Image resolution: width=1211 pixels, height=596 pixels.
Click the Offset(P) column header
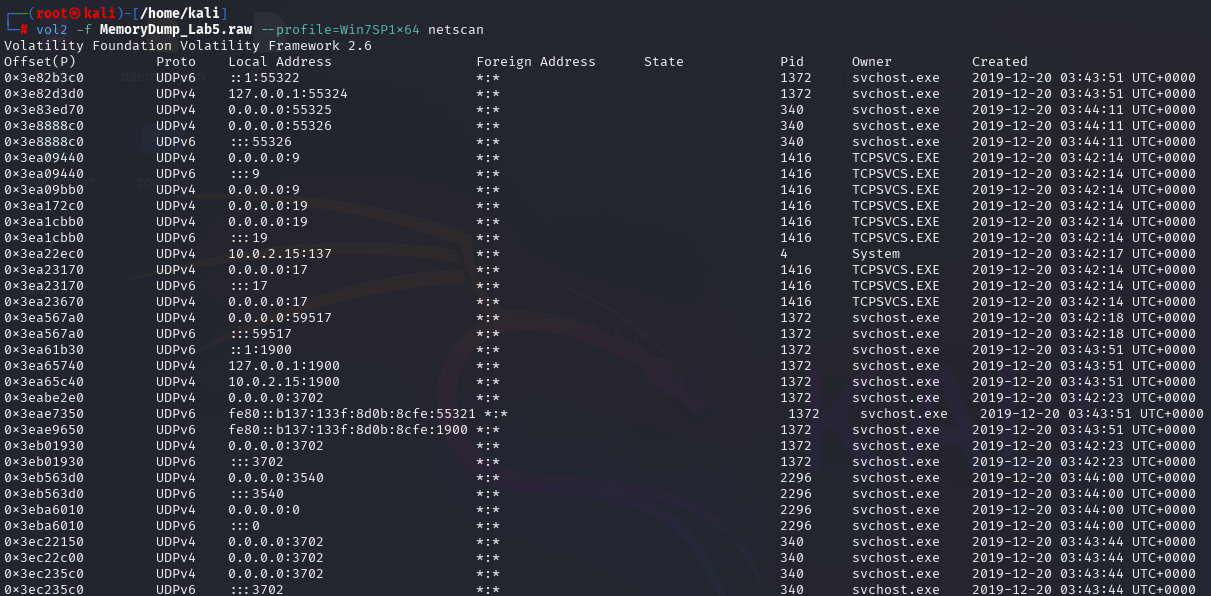(x=40, y=62)
